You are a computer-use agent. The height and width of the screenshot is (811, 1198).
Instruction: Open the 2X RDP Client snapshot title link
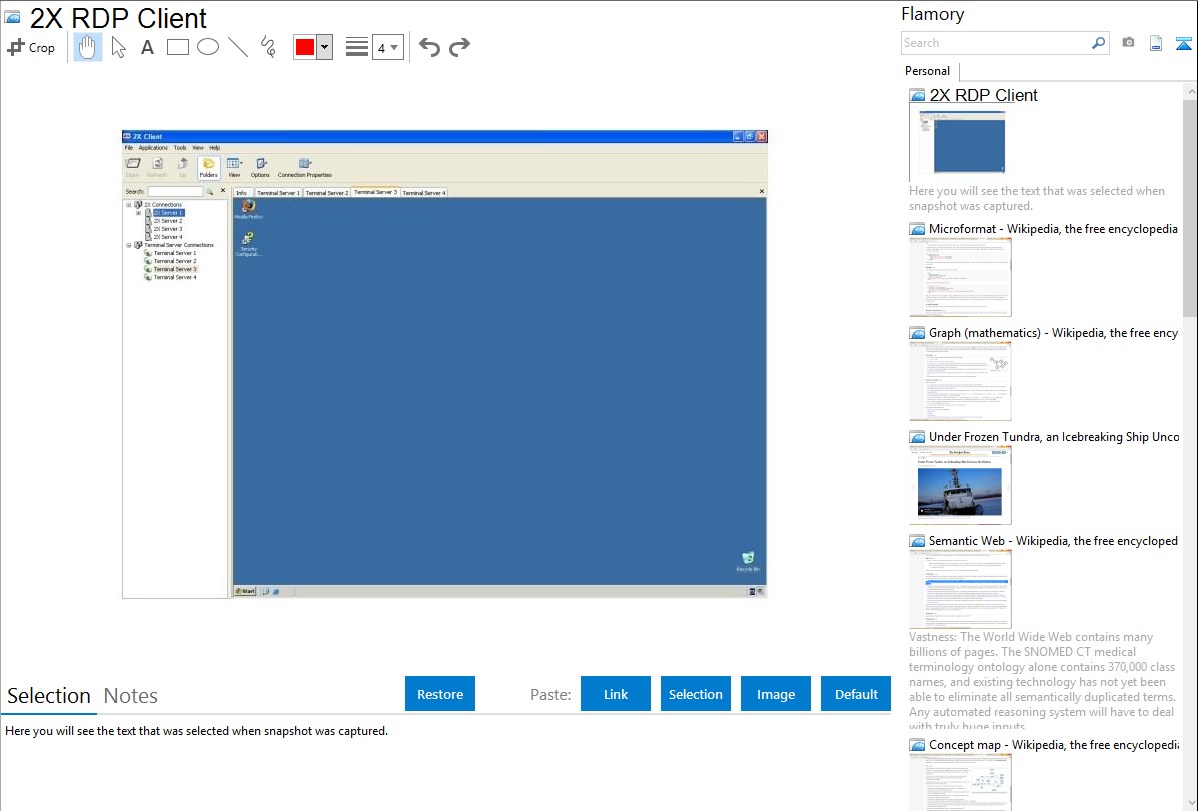[983, 96]
